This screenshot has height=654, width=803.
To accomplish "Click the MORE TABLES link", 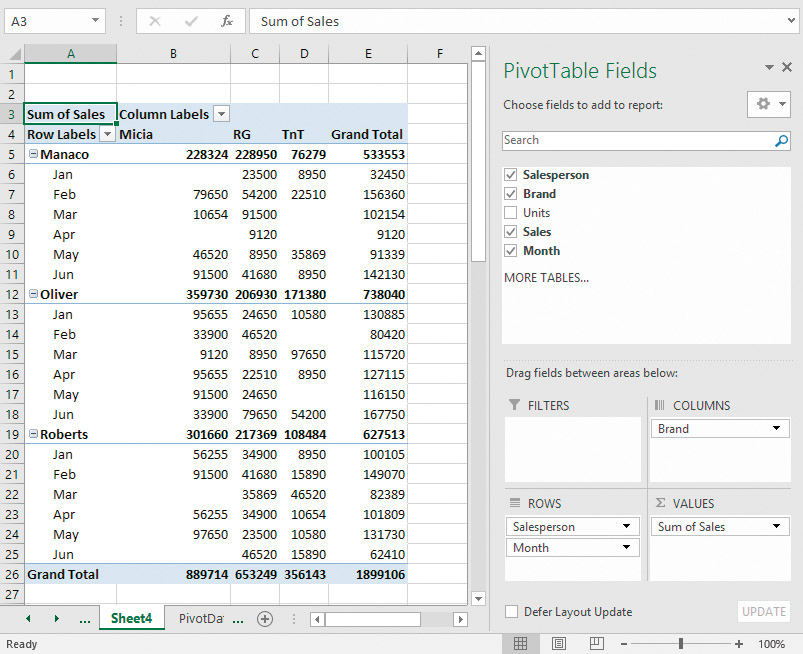I will [x=546, y=278].
